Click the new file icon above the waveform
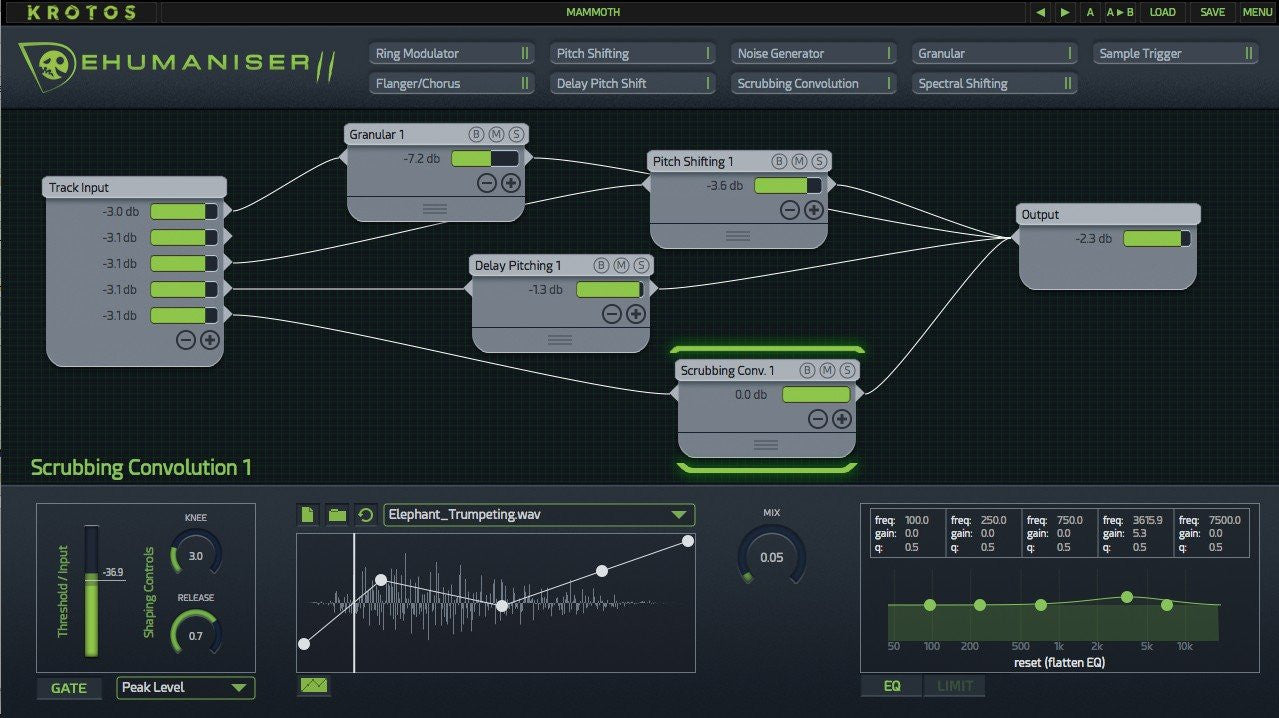1279x718 pixels. 308,515
